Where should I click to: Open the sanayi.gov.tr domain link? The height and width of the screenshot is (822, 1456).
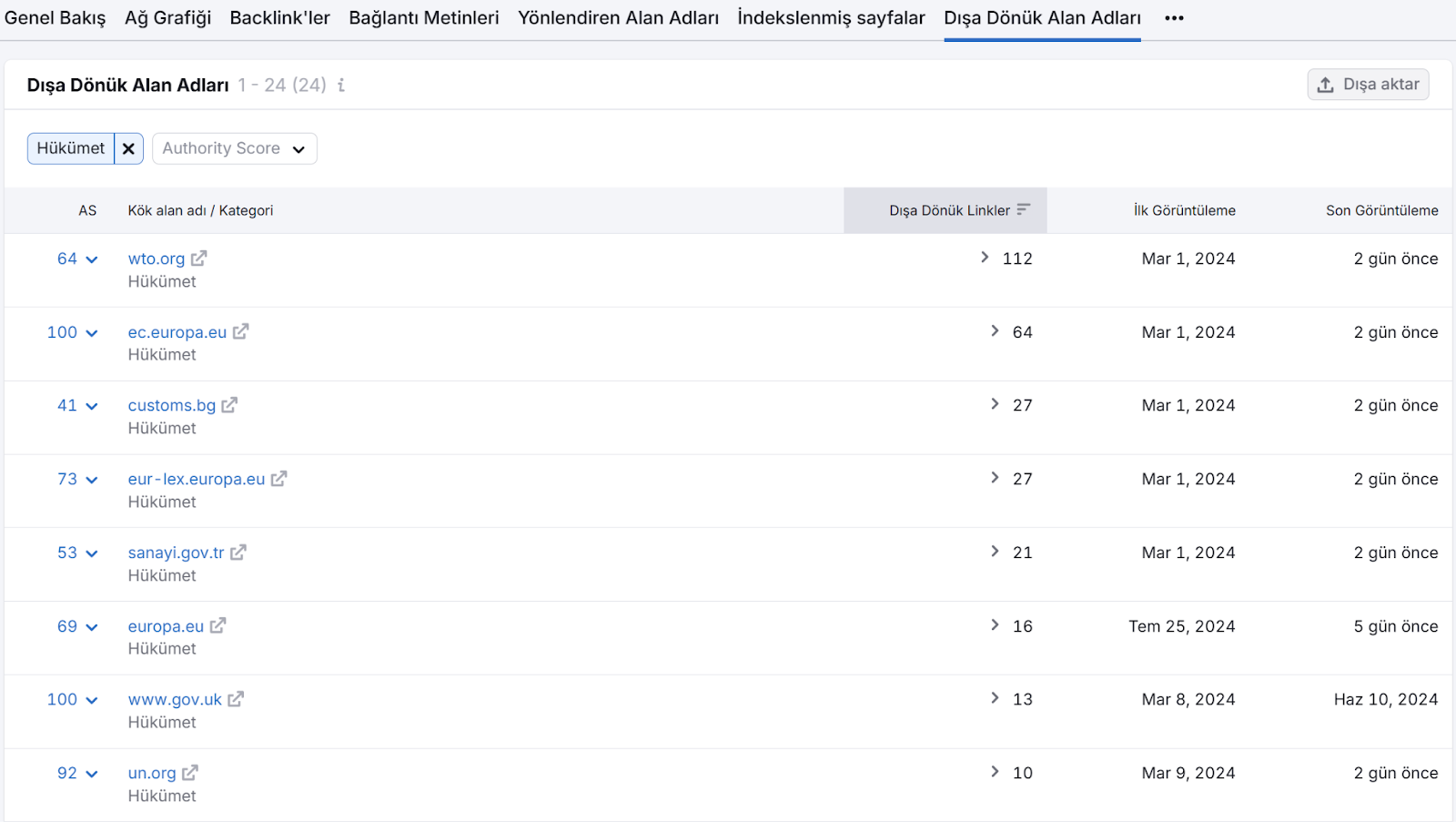177,553
